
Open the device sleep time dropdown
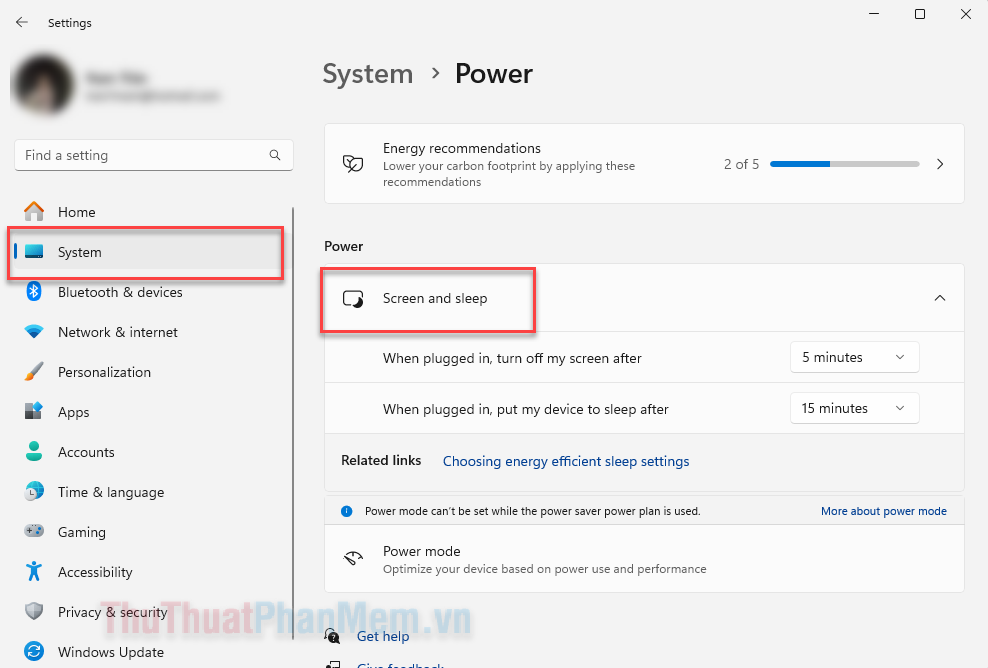[854, 408]
